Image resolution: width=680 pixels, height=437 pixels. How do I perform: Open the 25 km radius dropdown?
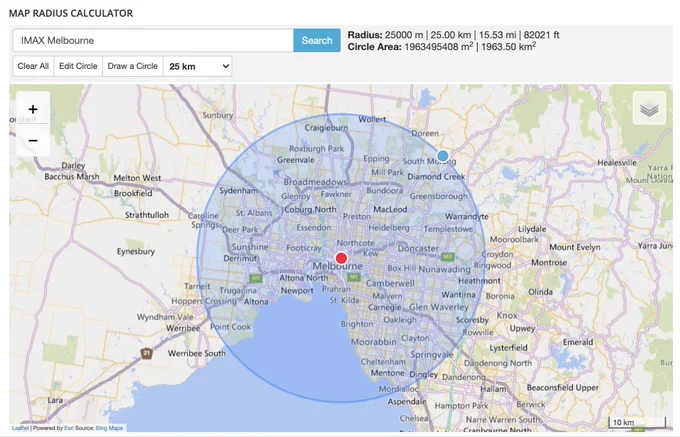[x=198, y=66]
